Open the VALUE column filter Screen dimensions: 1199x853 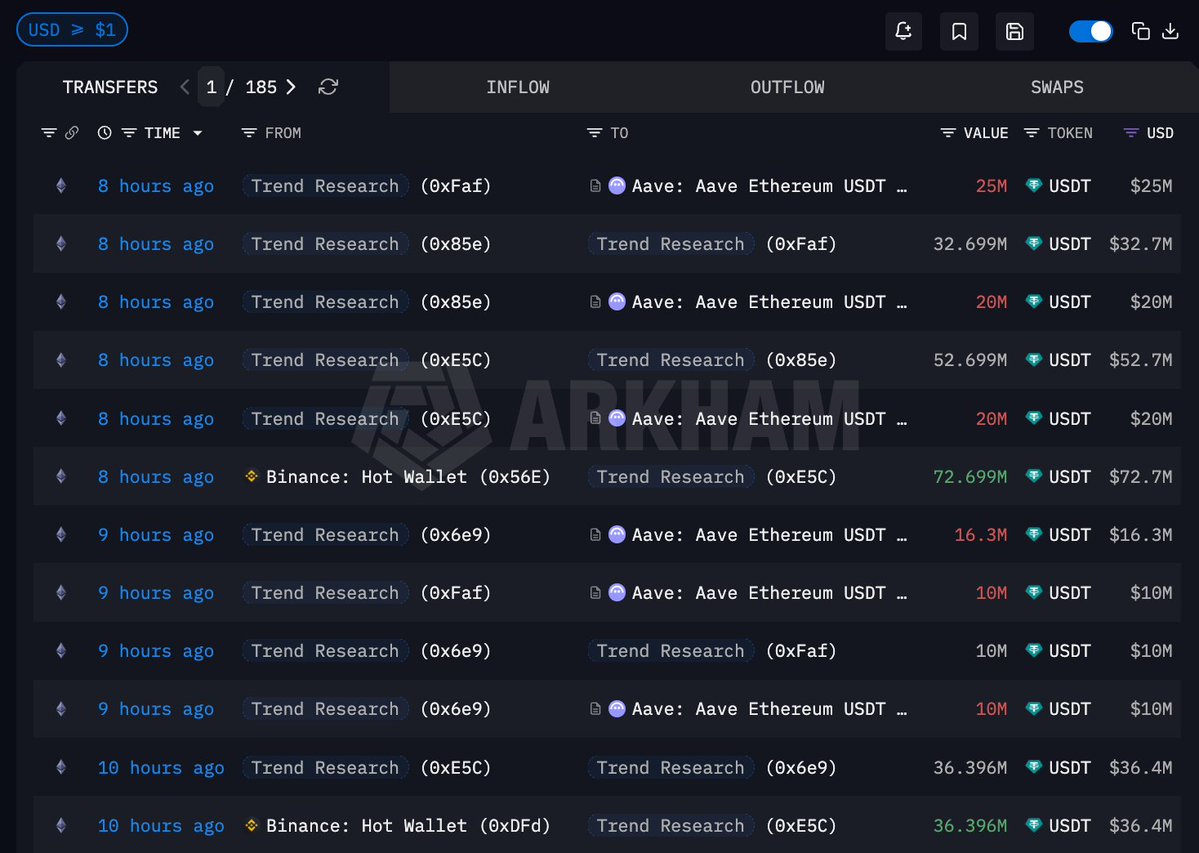948,133
